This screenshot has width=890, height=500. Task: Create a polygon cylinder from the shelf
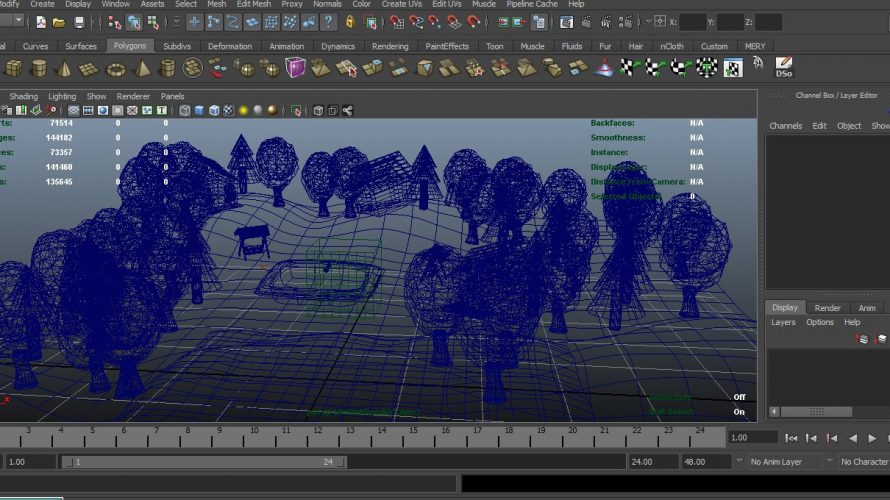[x=38, y=68]
